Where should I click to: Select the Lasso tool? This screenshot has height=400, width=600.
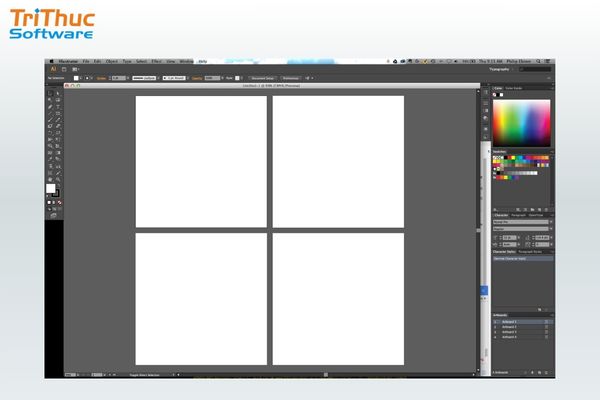pyautogui.click(x=58, y=100)
